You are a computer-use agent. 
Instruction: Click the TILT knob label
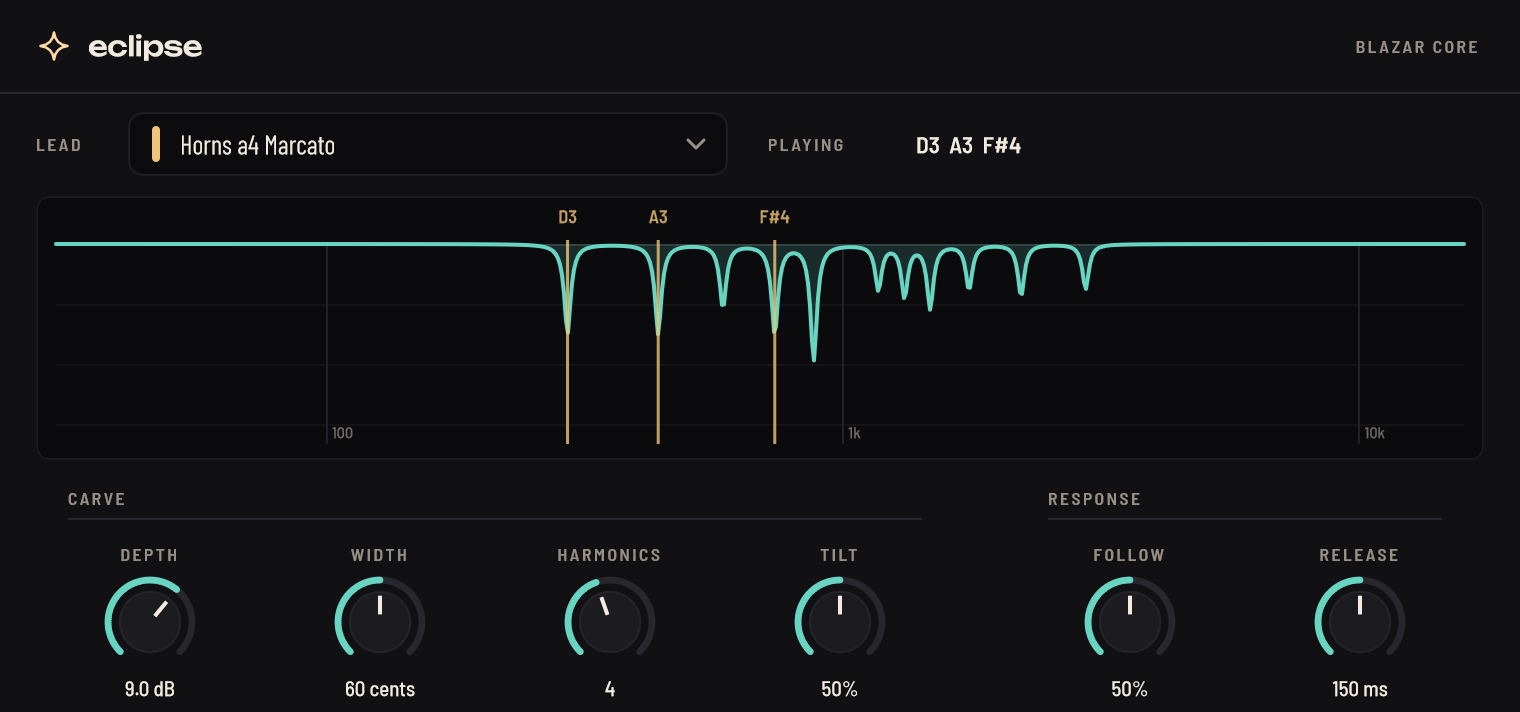tap(840, 555)
